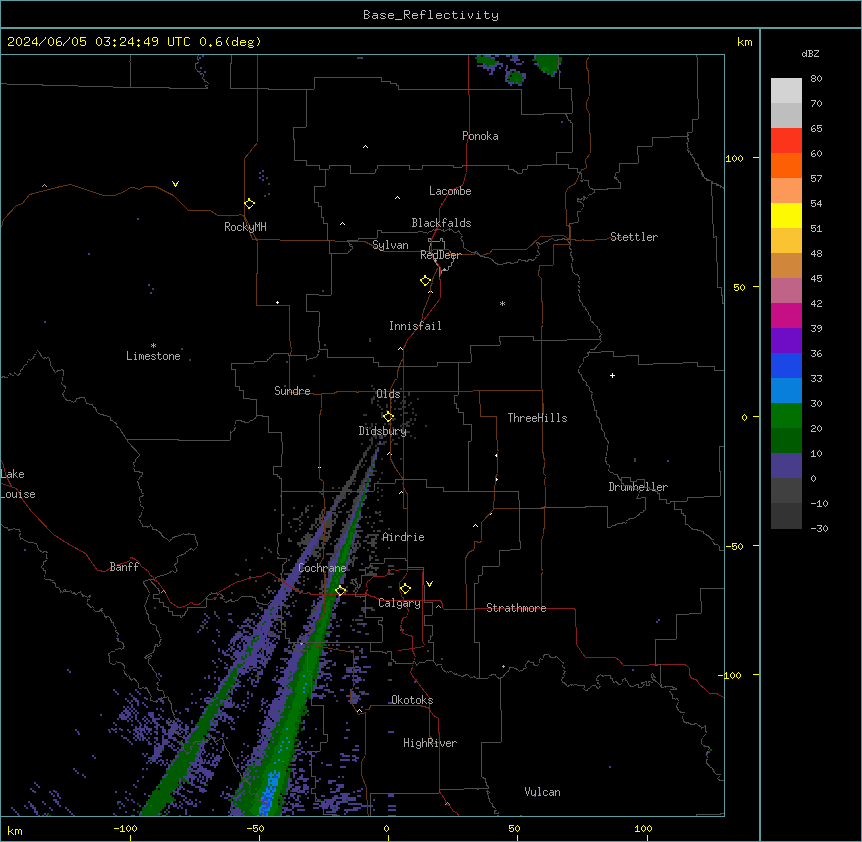The image size is (862, 842).
Task: Click the asterisk marker above Limestone
Action: [153, 346]
